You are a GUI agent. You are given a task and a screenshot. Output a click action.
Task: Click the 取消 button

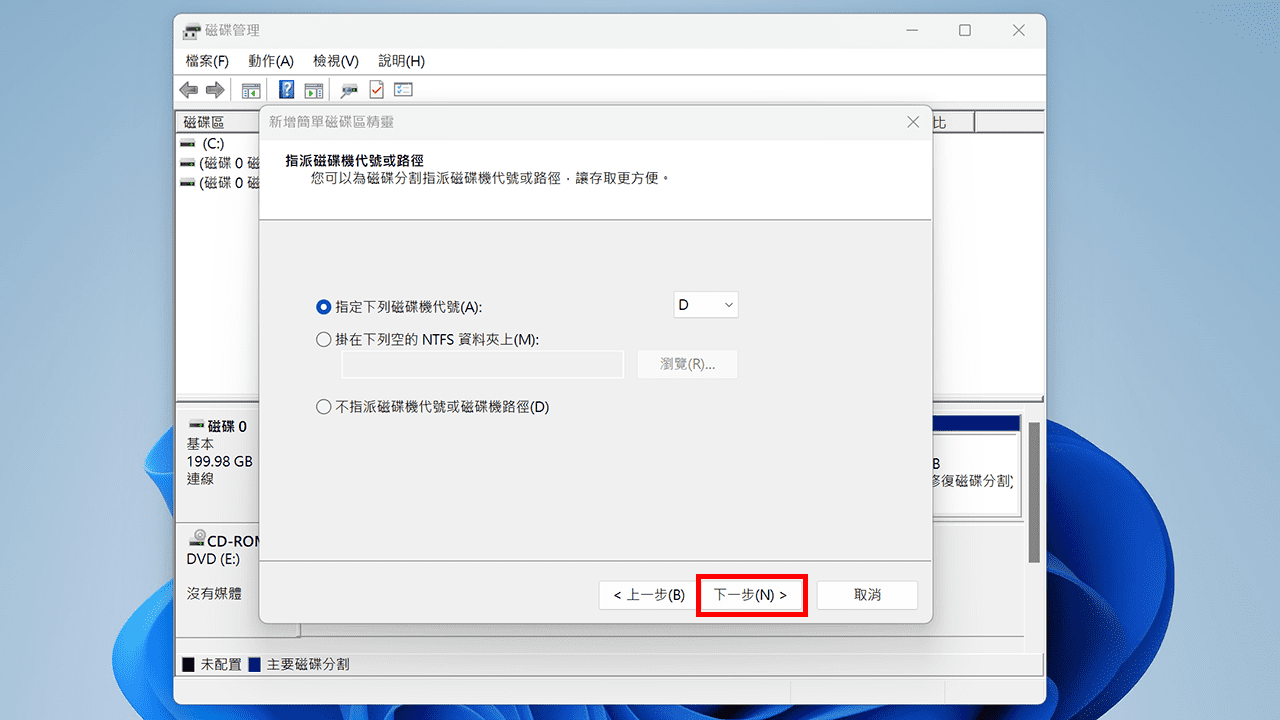tap(866, 594)
